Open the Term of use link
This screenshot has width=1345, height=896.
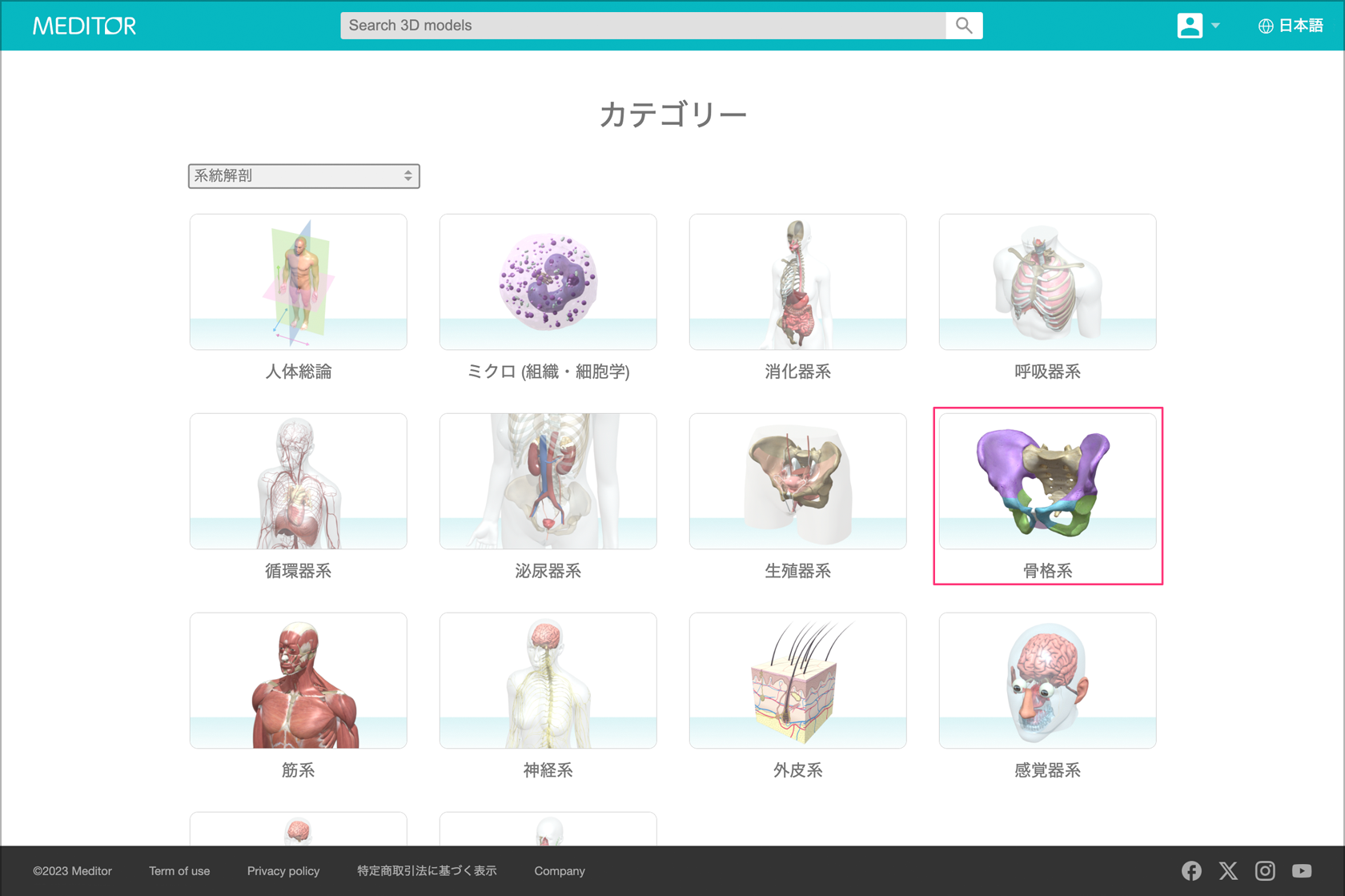tap(179, 871)
